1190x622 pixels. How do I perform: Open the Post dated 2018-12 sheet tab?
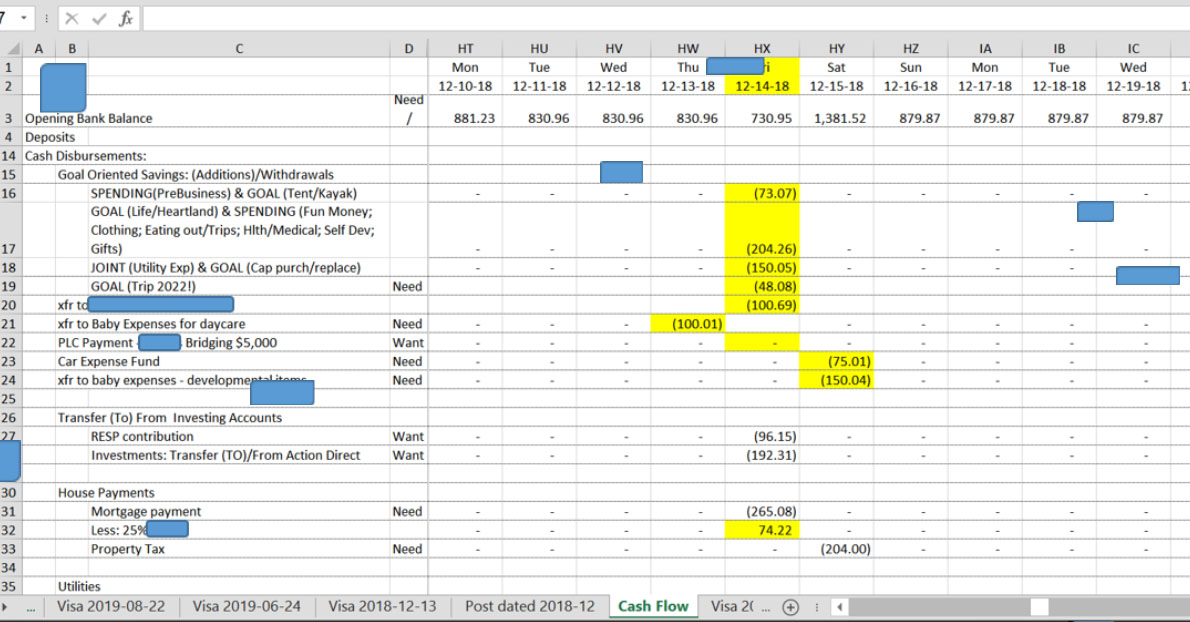tap(529, 606)
